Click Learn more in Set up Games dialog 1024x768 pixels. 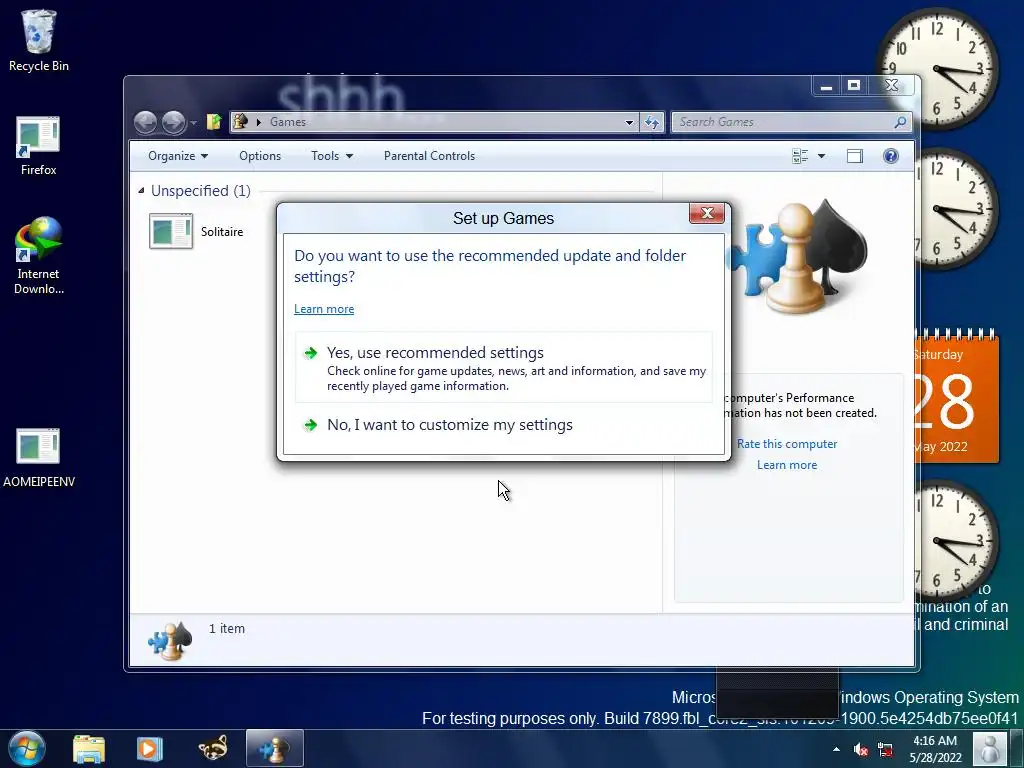[324, 309]
